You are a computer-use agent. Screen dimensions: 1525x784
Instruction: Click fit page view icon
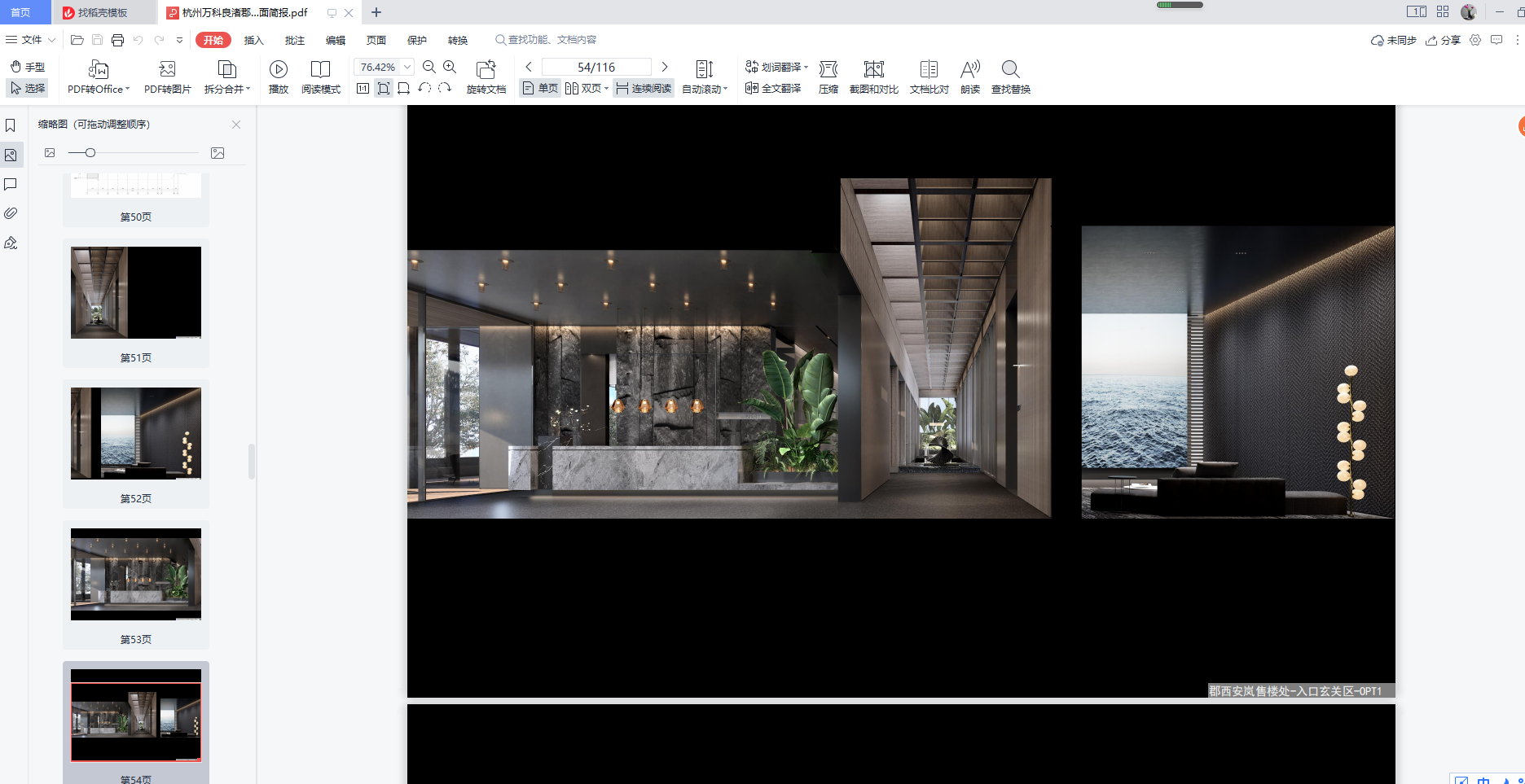384,88
